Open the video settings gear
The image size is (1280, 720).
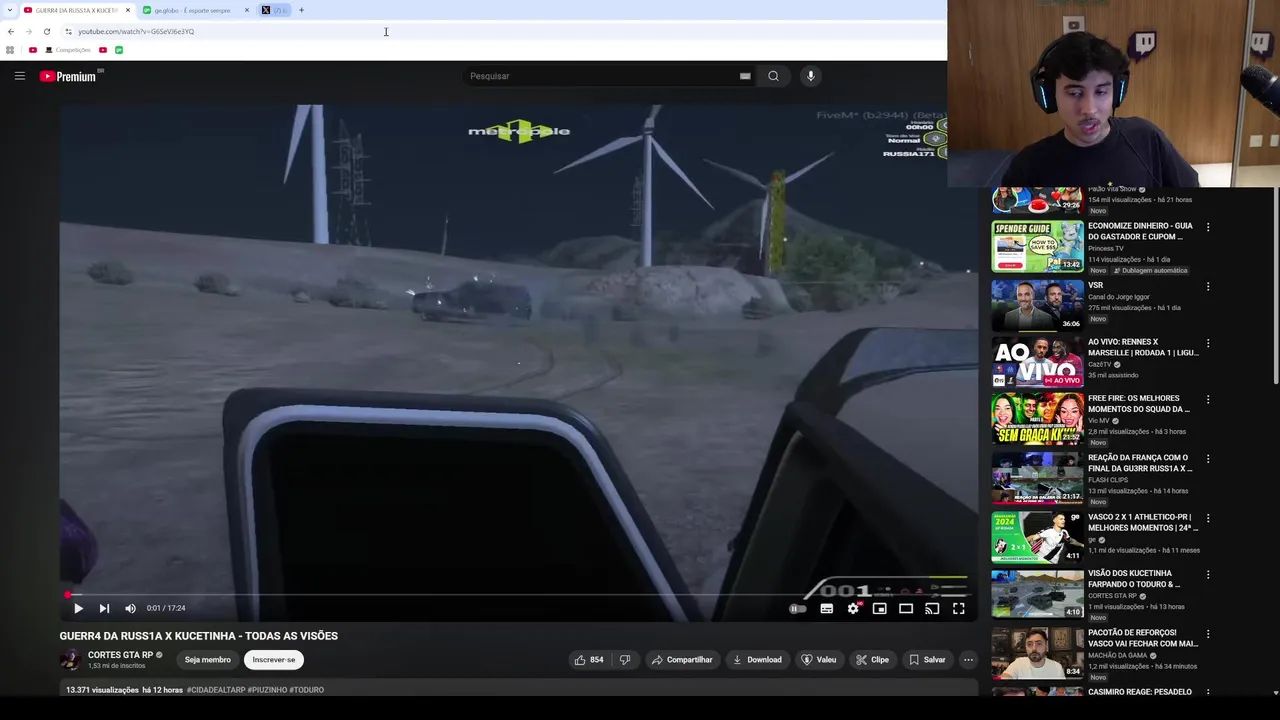coord(853,608)
